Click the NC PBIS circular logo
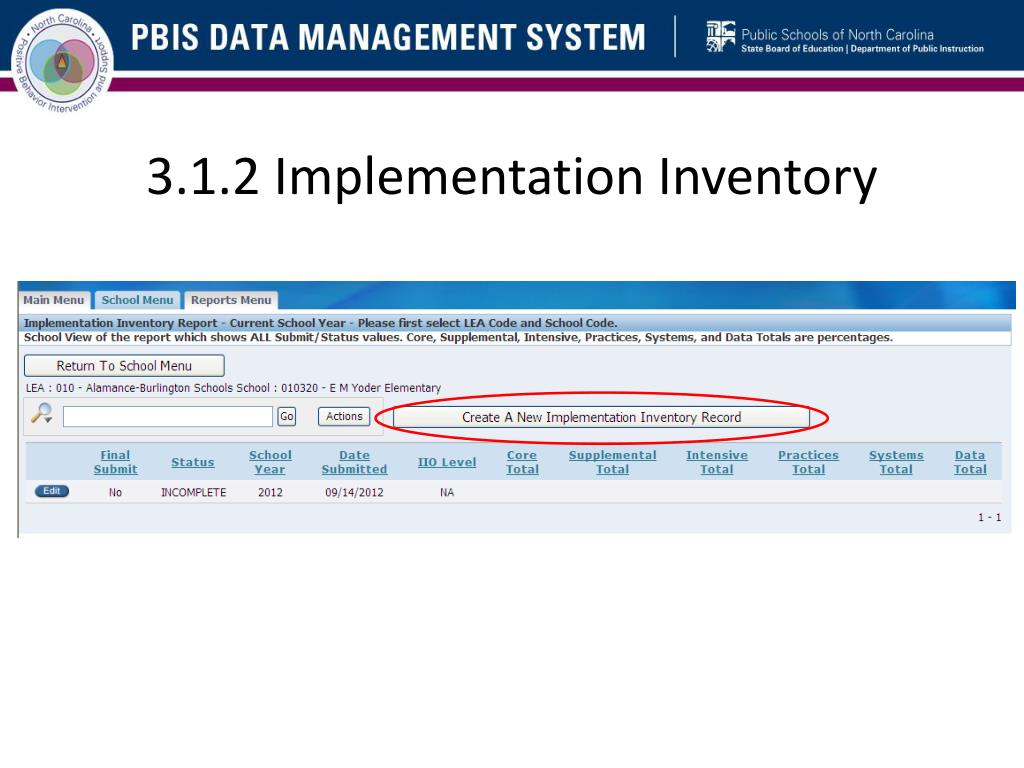This screenshot has width=1024, height=768. coord(63,61)
